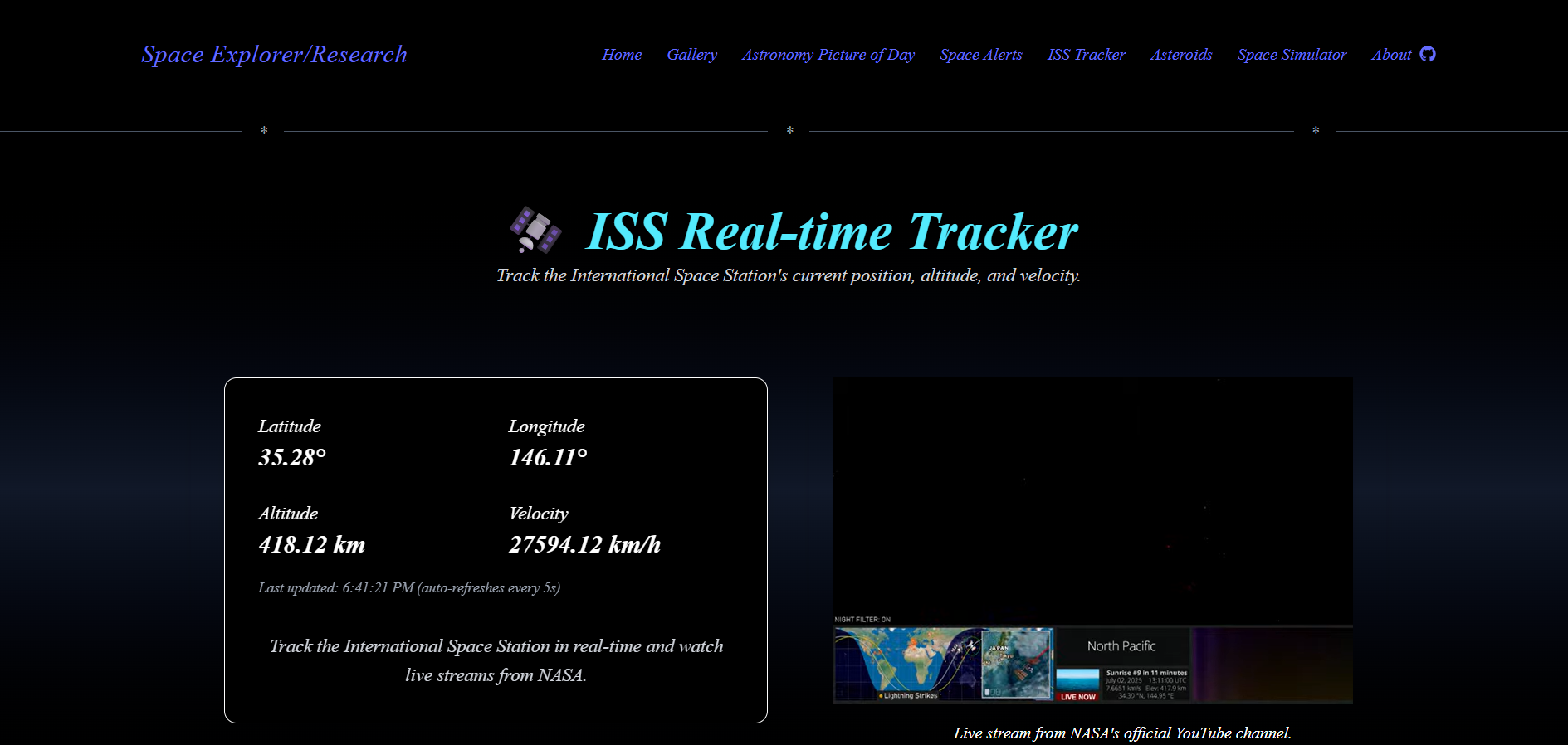
Task: Launch the Space Simulator link
Action: 1292,55
